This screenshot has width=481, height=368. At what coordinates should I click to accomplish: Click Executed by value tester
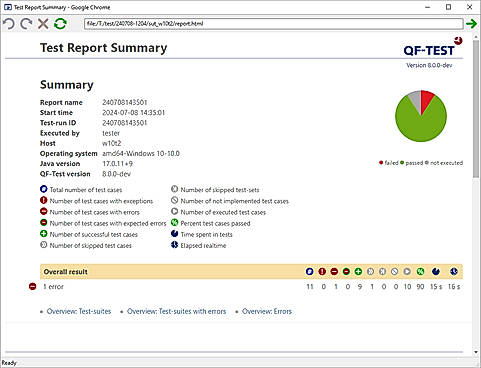(x=111, y=133)
